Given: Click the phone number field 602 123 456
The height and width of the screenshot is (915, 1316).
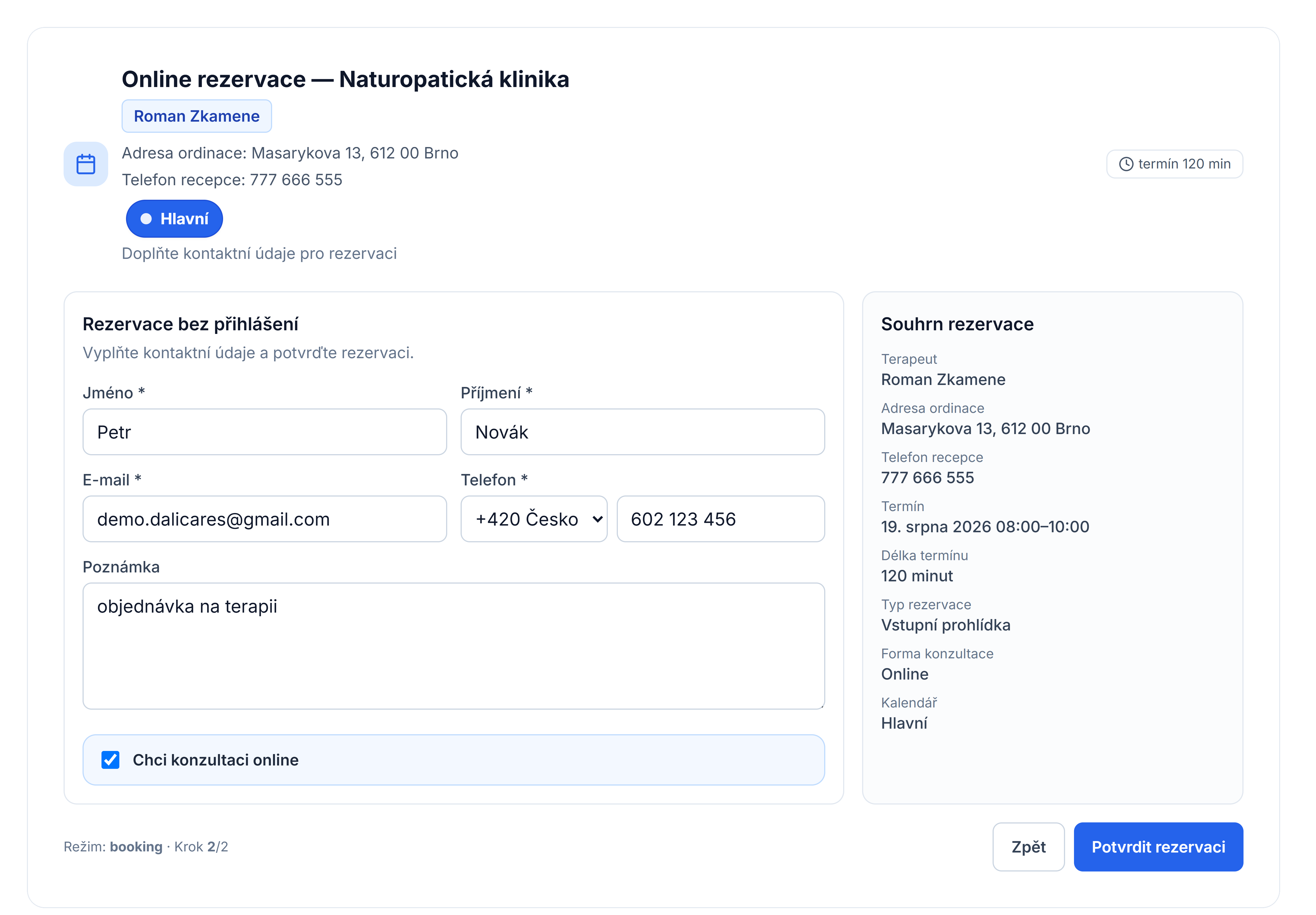Looking at the screenshot, I should coord(720,519).
